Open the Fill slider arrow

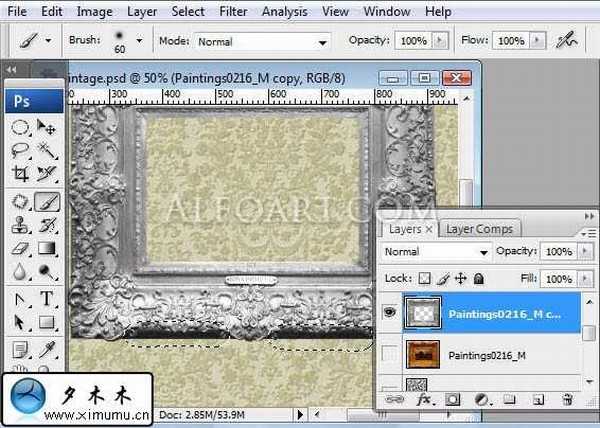pos(585,279)
